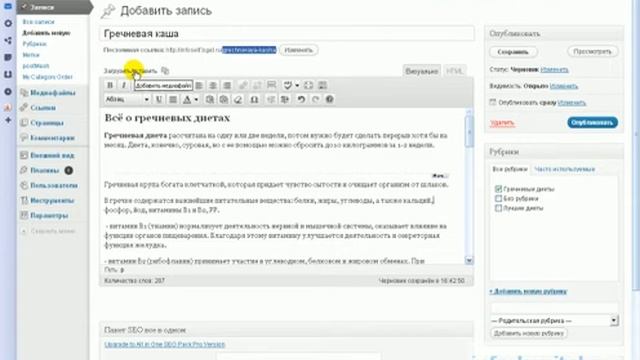Screen dimensions: 640x360
Task: Toggle italic formatting in editor toolbar
Action: tap(124, 85)
